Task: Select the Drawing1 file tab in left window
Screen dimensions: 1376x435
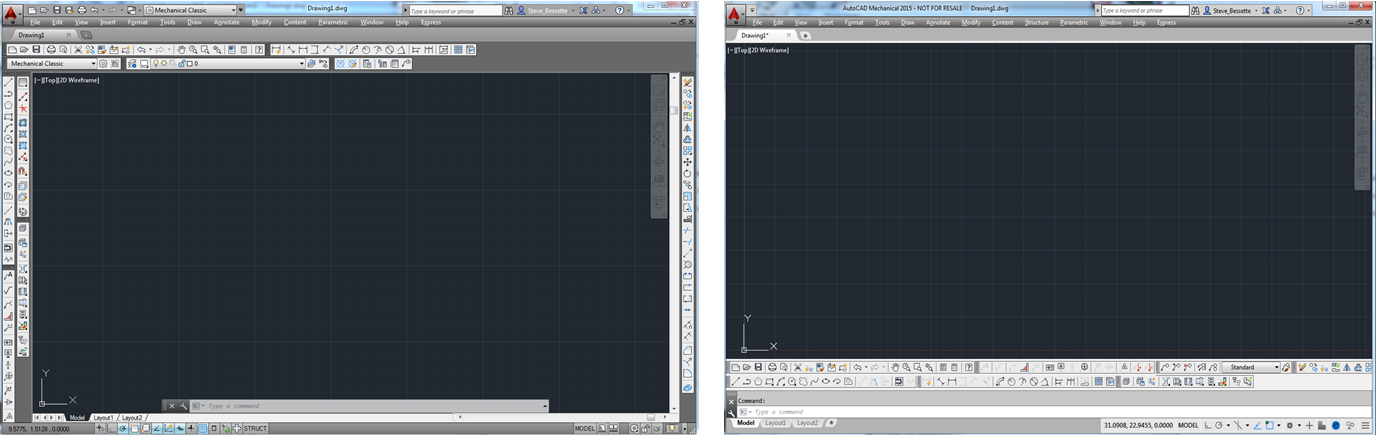Action: point(31,35)
